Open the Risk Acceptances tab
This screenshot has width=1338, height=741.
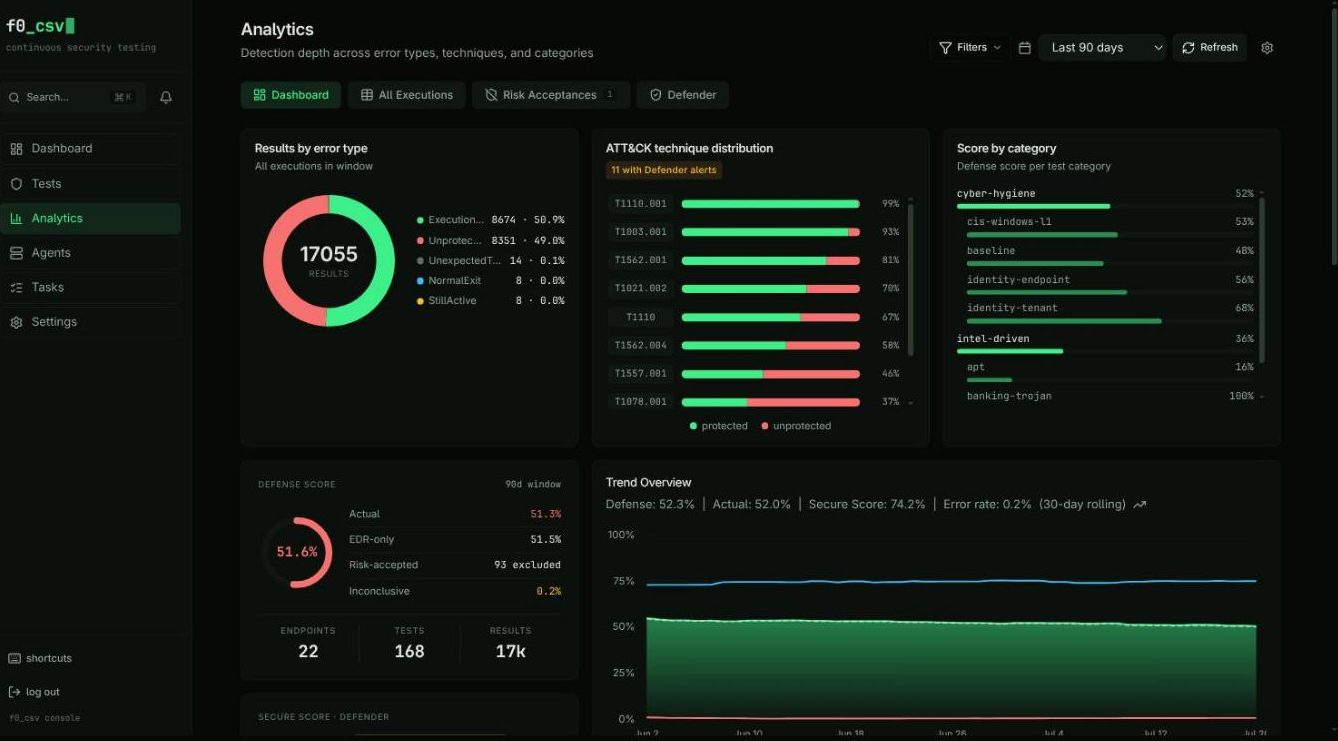(x=551, y=95)
